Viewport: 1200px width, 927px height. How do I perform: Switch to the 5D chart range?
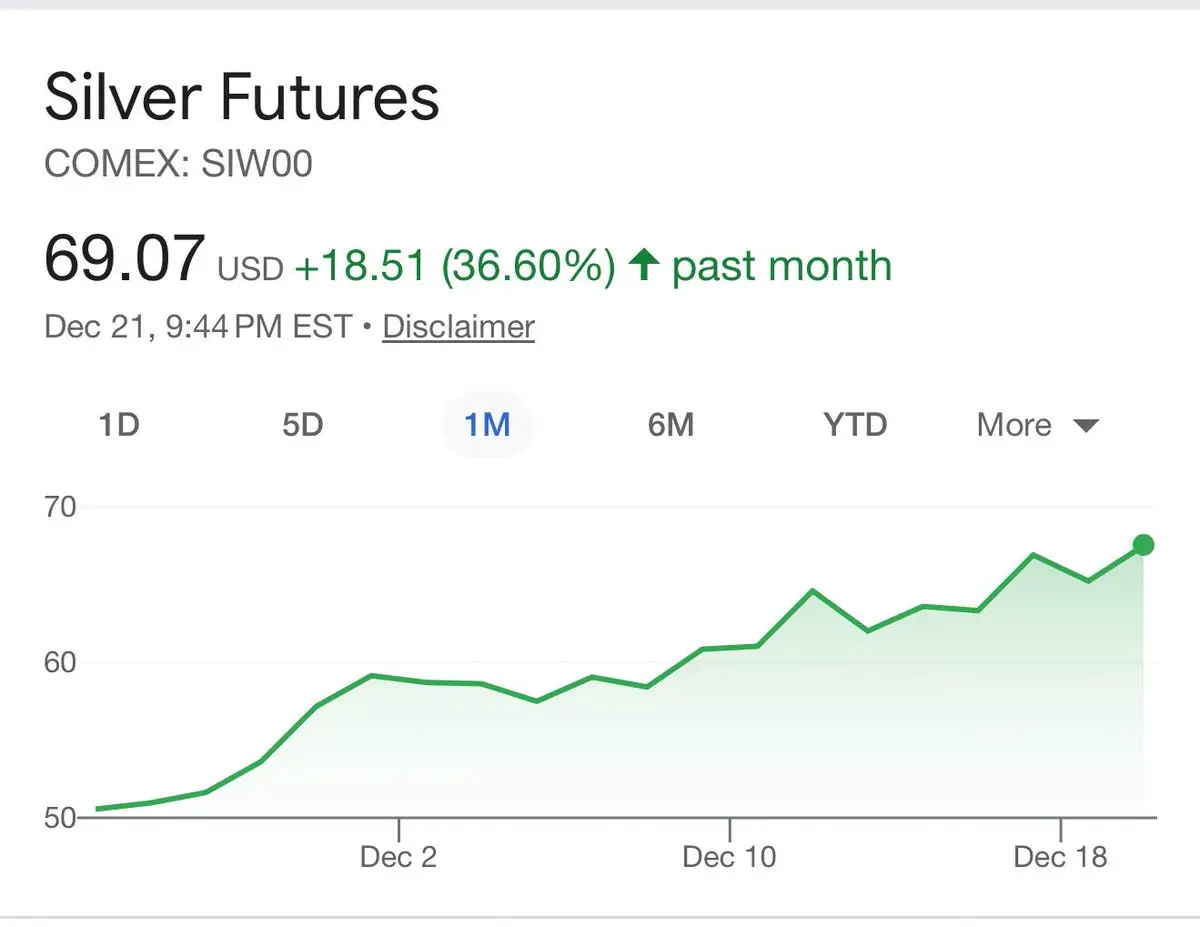(302, 425)
